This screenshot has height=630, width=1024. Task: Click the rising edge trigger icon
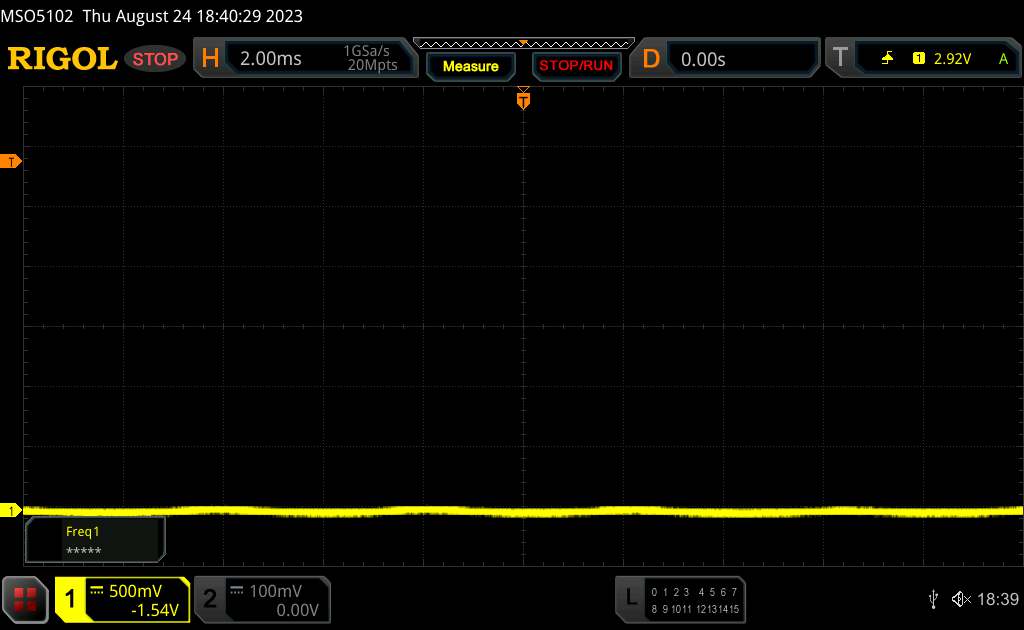[887, 59]
